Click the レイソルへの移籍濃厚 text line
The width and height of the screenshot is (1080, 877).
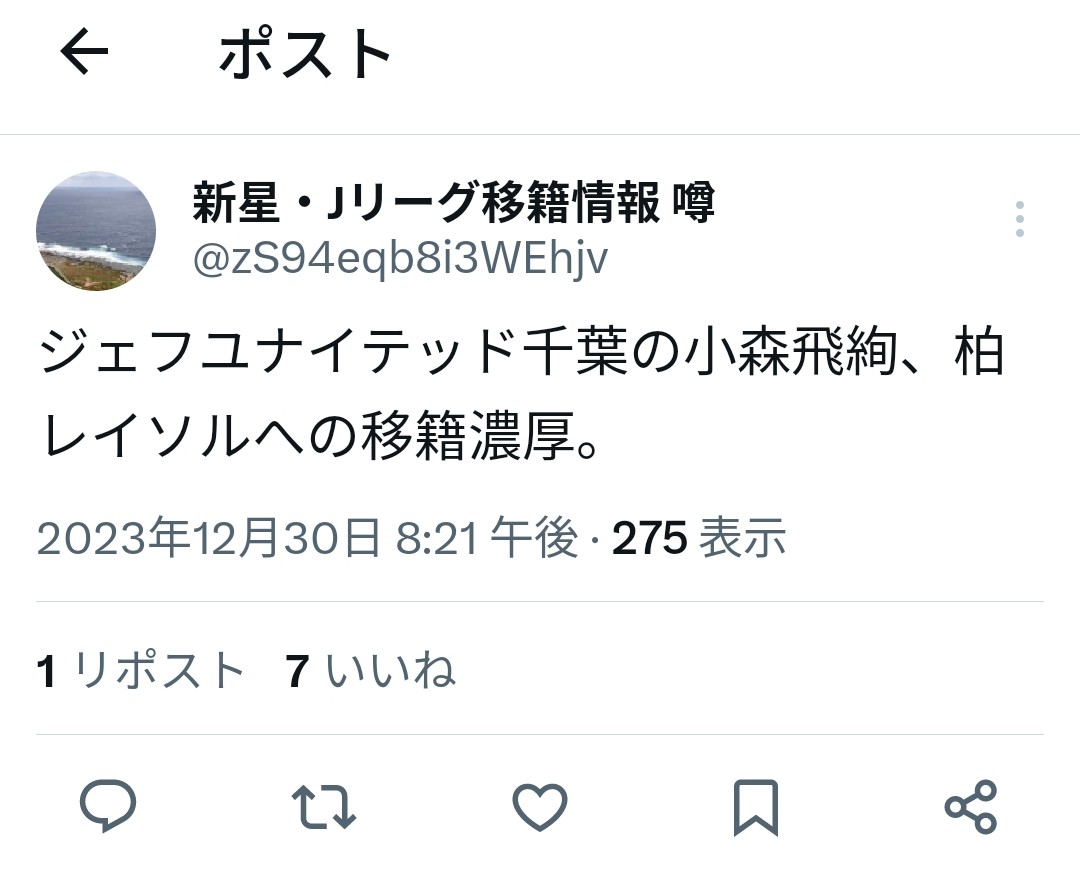(x=322, y=435)
